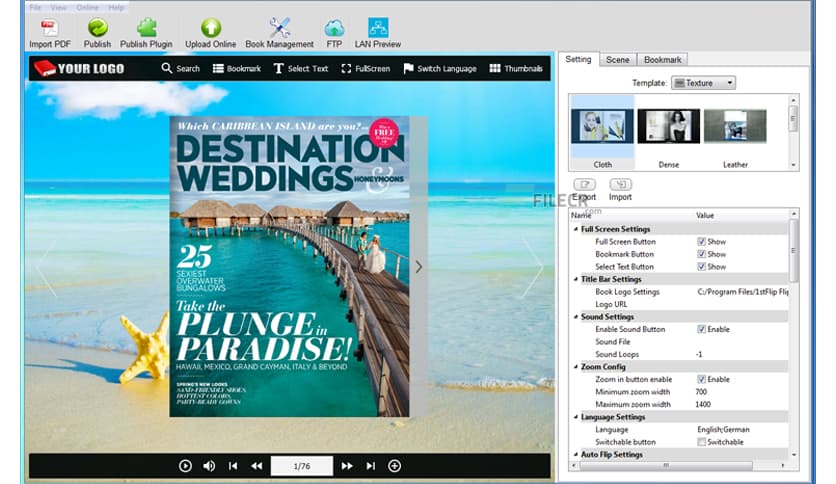Collapse Title Bar Settings group
This screenshot has height=484, width=836.
[575, 279]
